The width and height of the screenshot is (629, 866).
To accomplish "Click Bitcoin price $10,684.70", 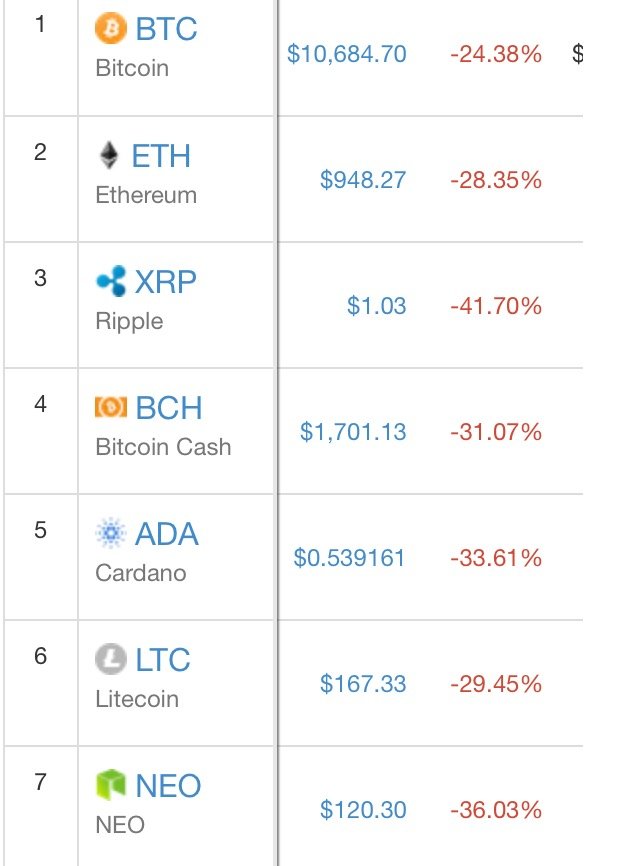I will click(x=347, y=54).
